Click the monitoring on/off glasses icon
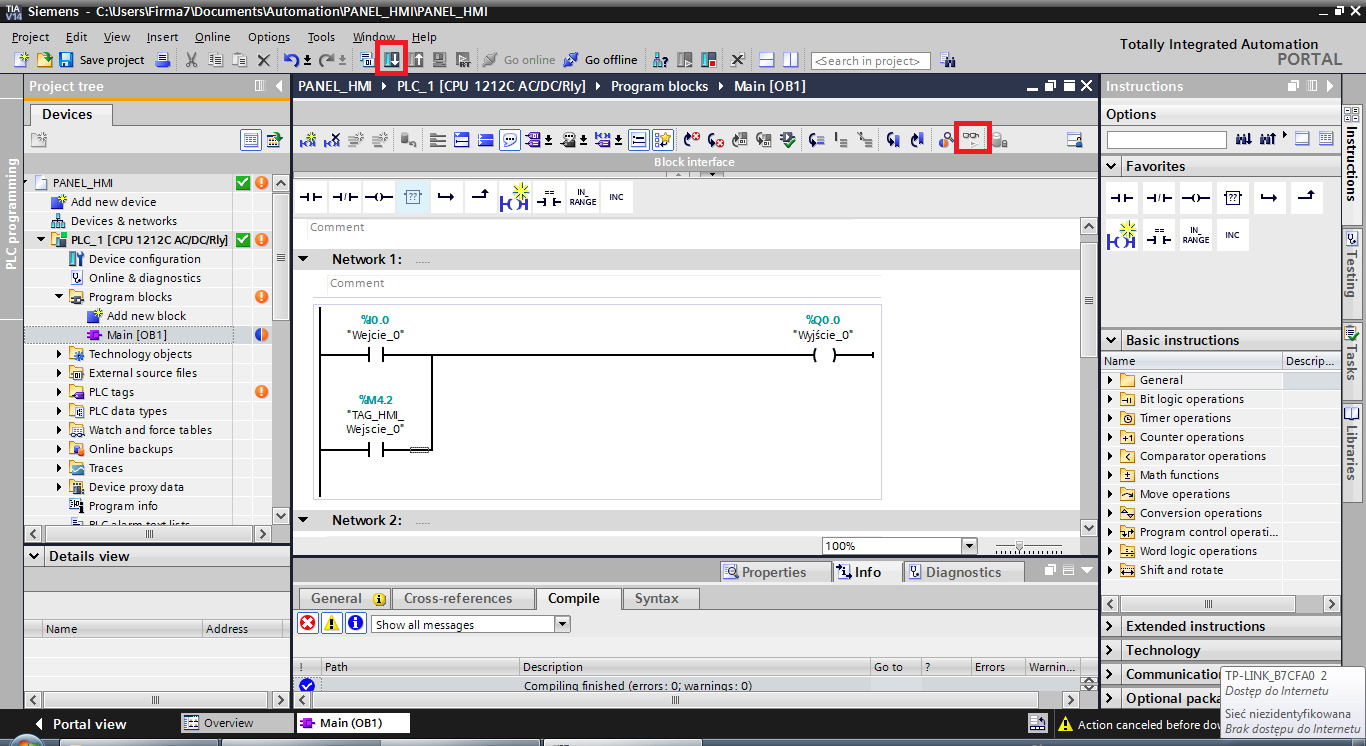The image size is (1366, 746). (x=972, y=139)
